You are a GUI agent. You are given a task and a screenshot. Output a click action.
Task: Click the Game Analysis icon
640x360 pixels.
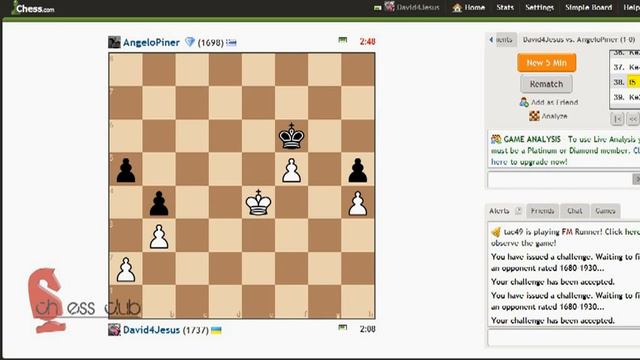coord(496,140)
